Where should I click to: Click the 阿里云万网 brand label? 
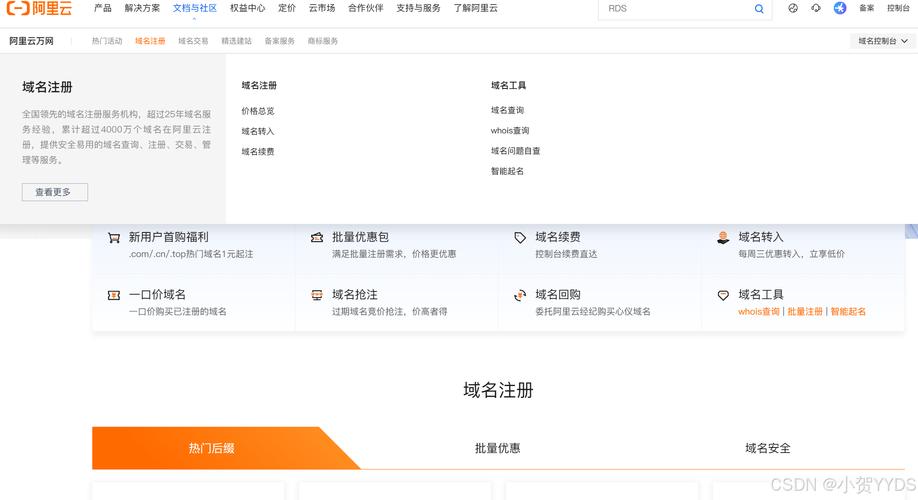[x=31, y=41]
